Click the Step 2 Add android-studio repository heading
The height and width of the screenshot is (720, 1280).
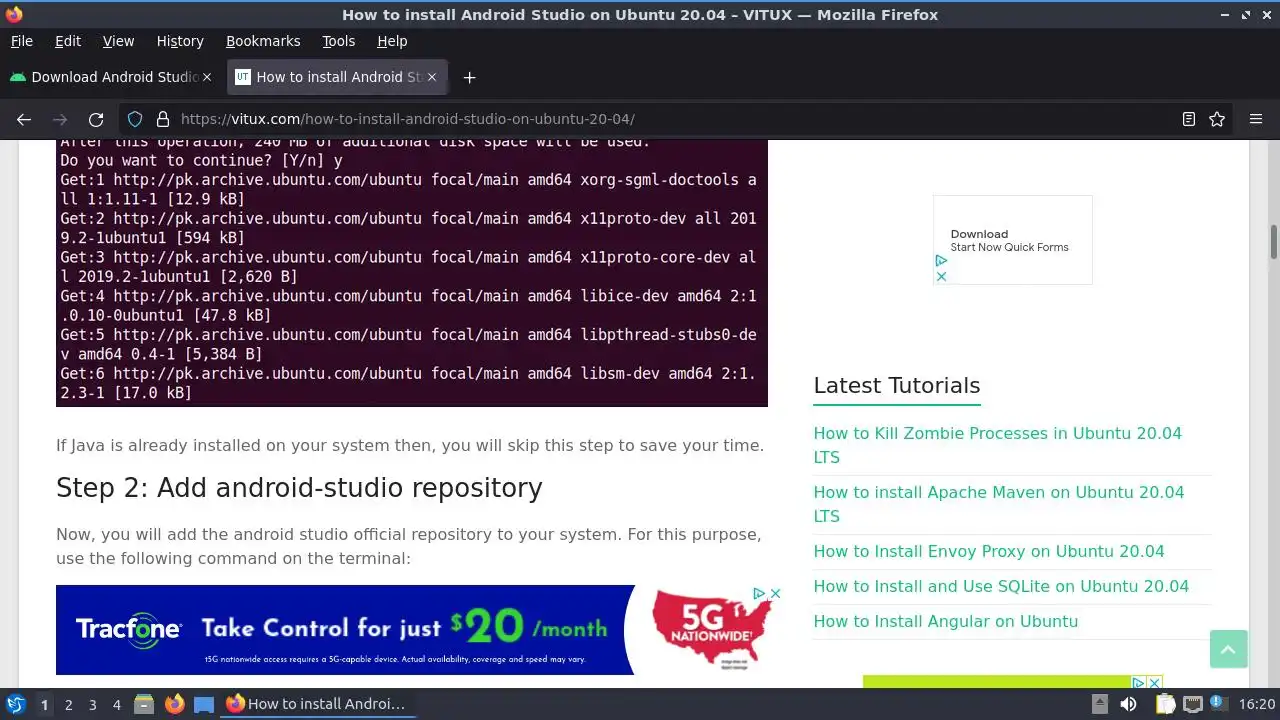click(299, 488)
